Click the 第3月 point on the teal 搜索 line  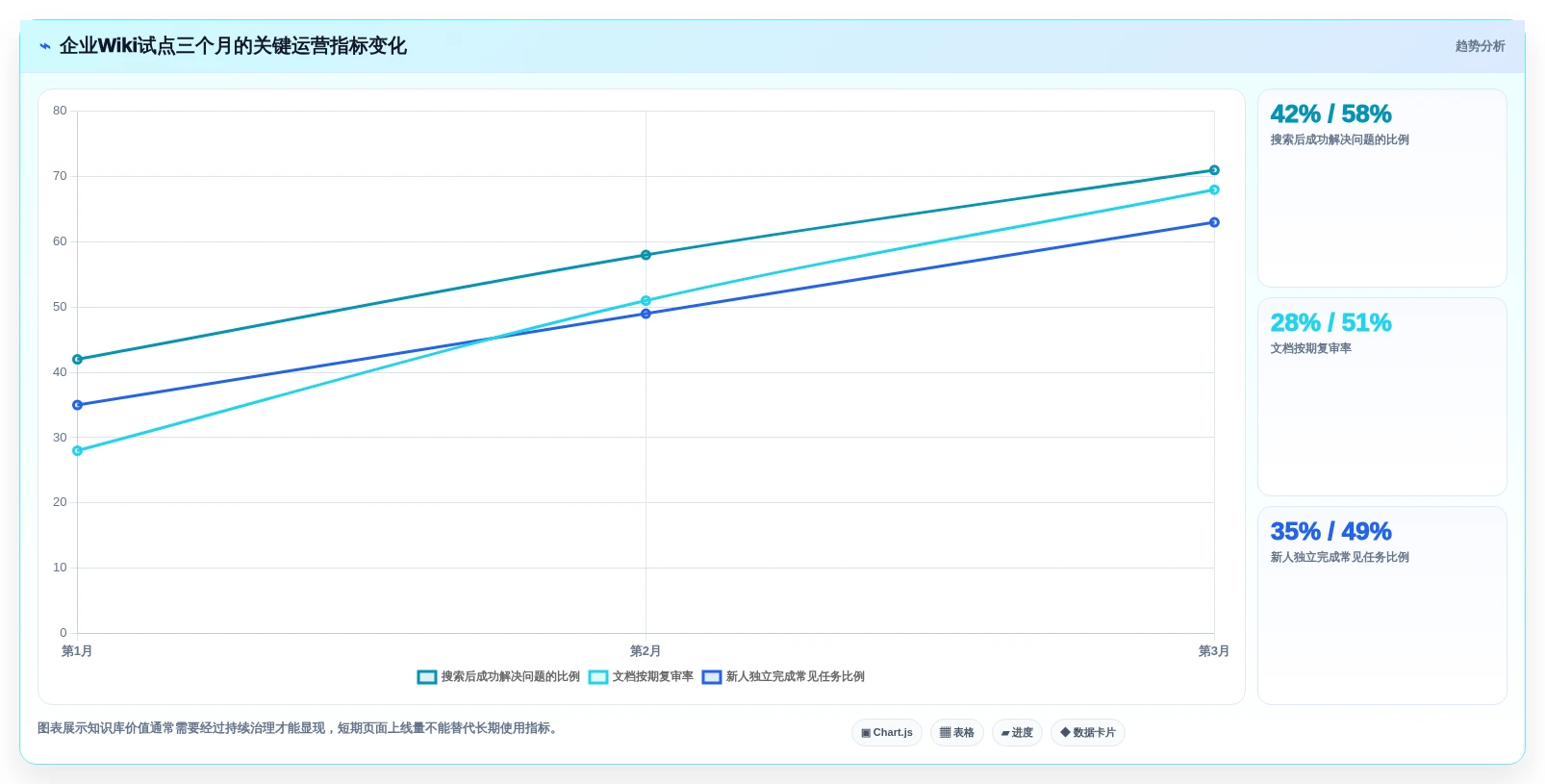[x=1214, y=170]
